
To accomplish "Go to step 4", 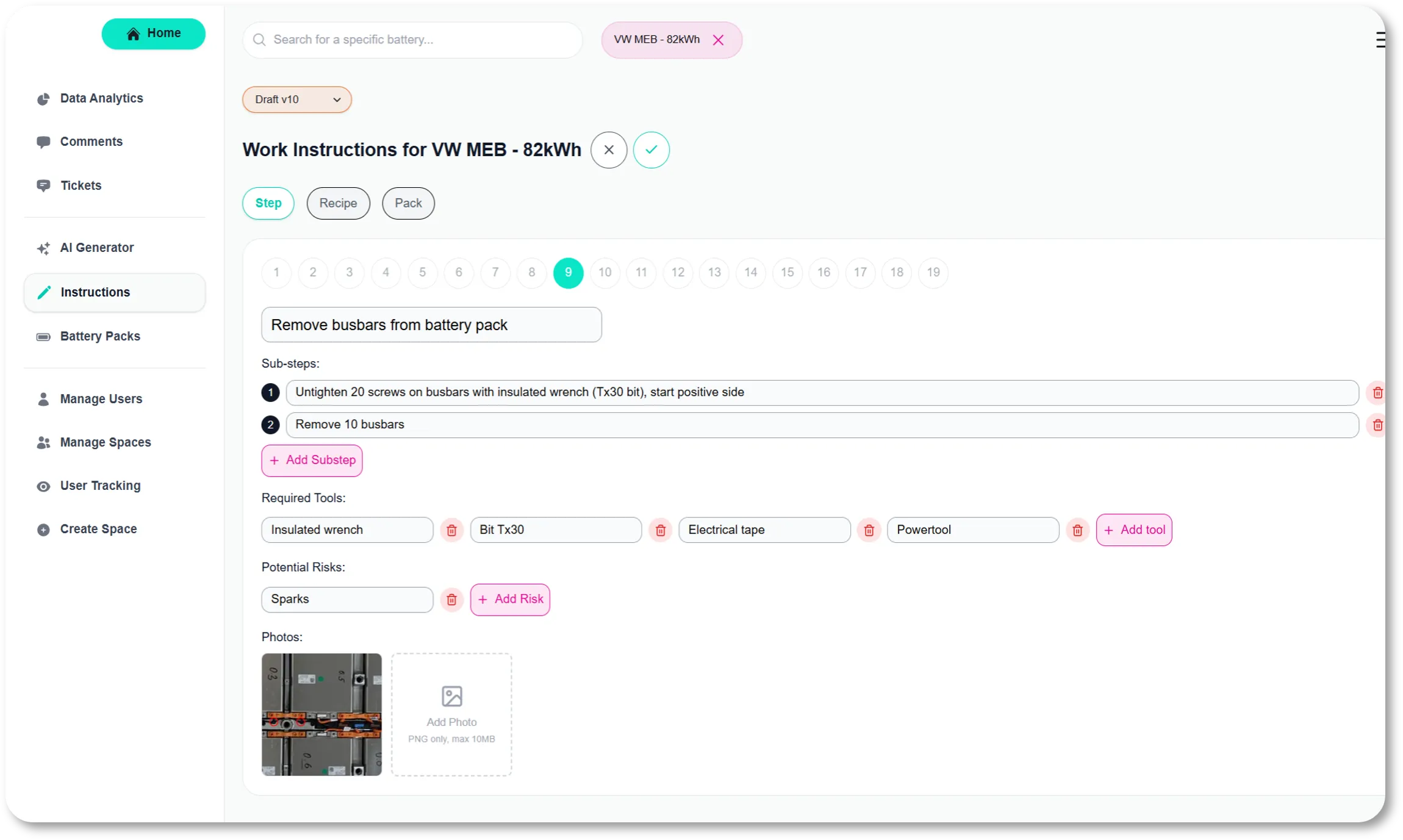I will pyautogui.click(x=386, y=273).
